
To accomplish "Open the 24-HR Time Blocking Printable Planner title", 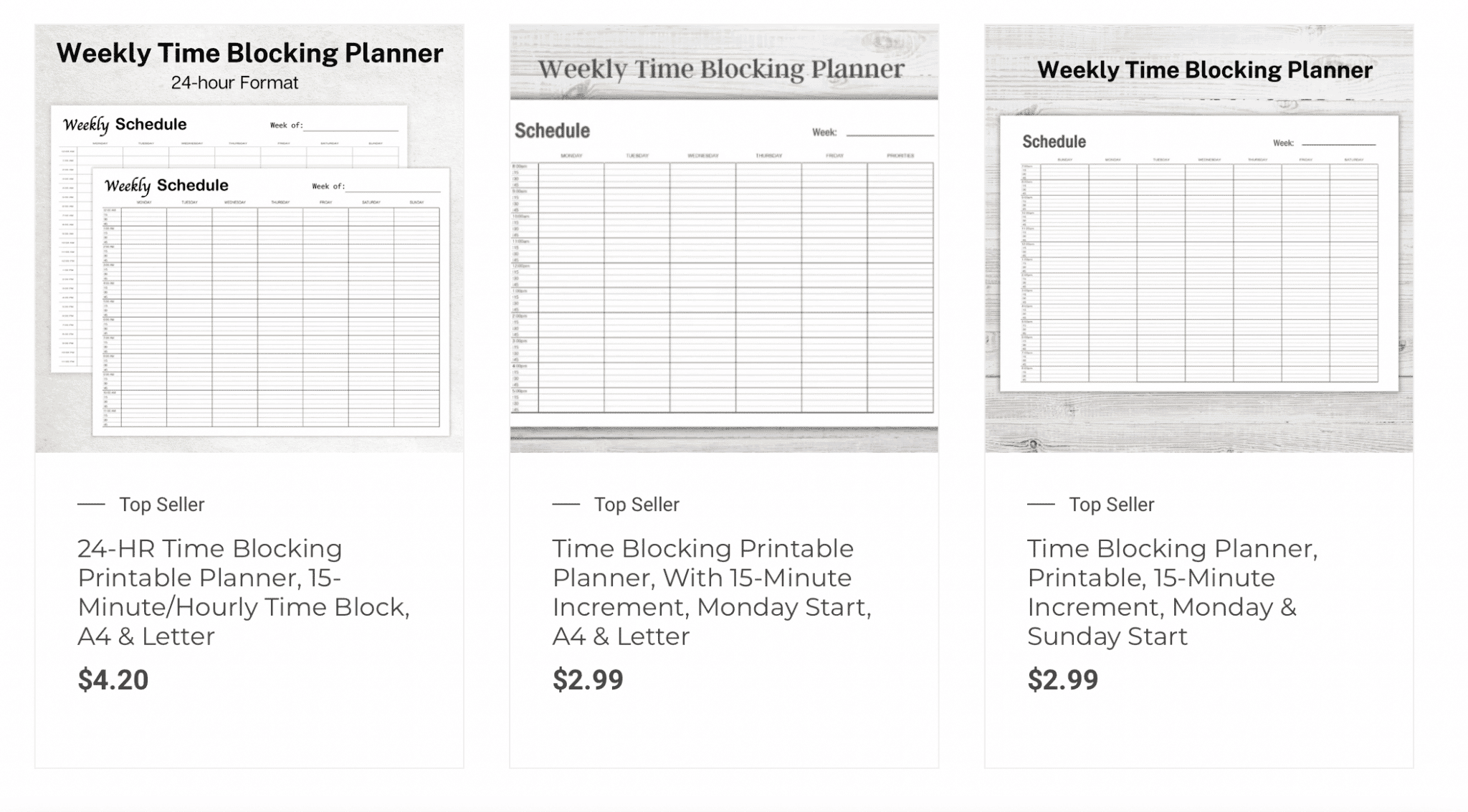I will pos(243,592).
